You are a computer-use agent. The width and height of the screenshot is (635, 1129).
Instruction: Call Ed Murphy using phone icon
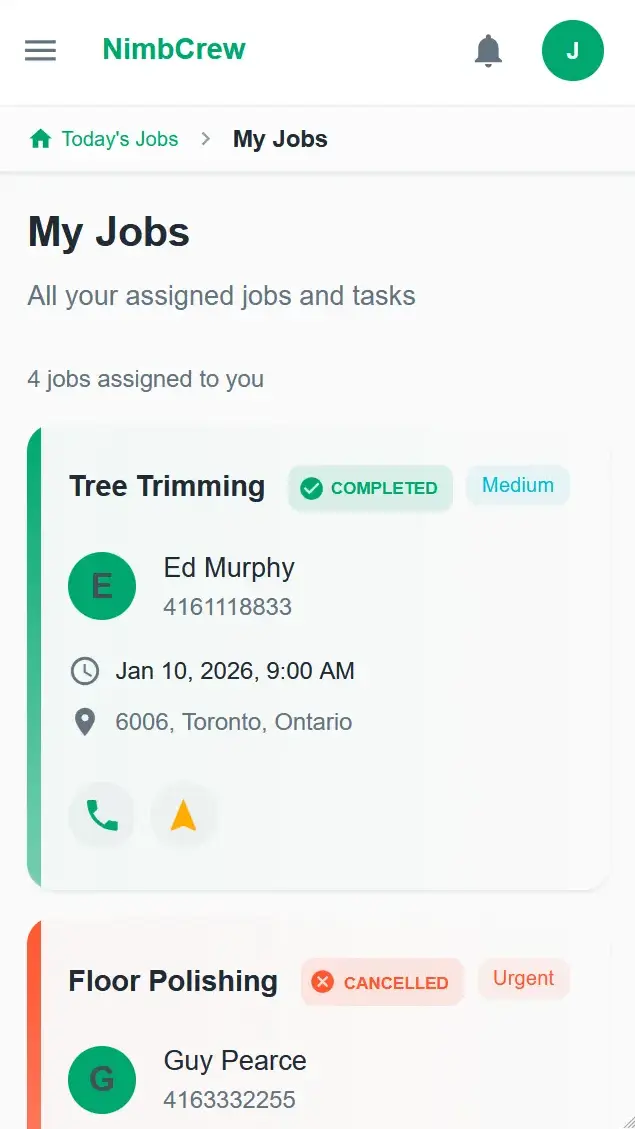(102, 816)
